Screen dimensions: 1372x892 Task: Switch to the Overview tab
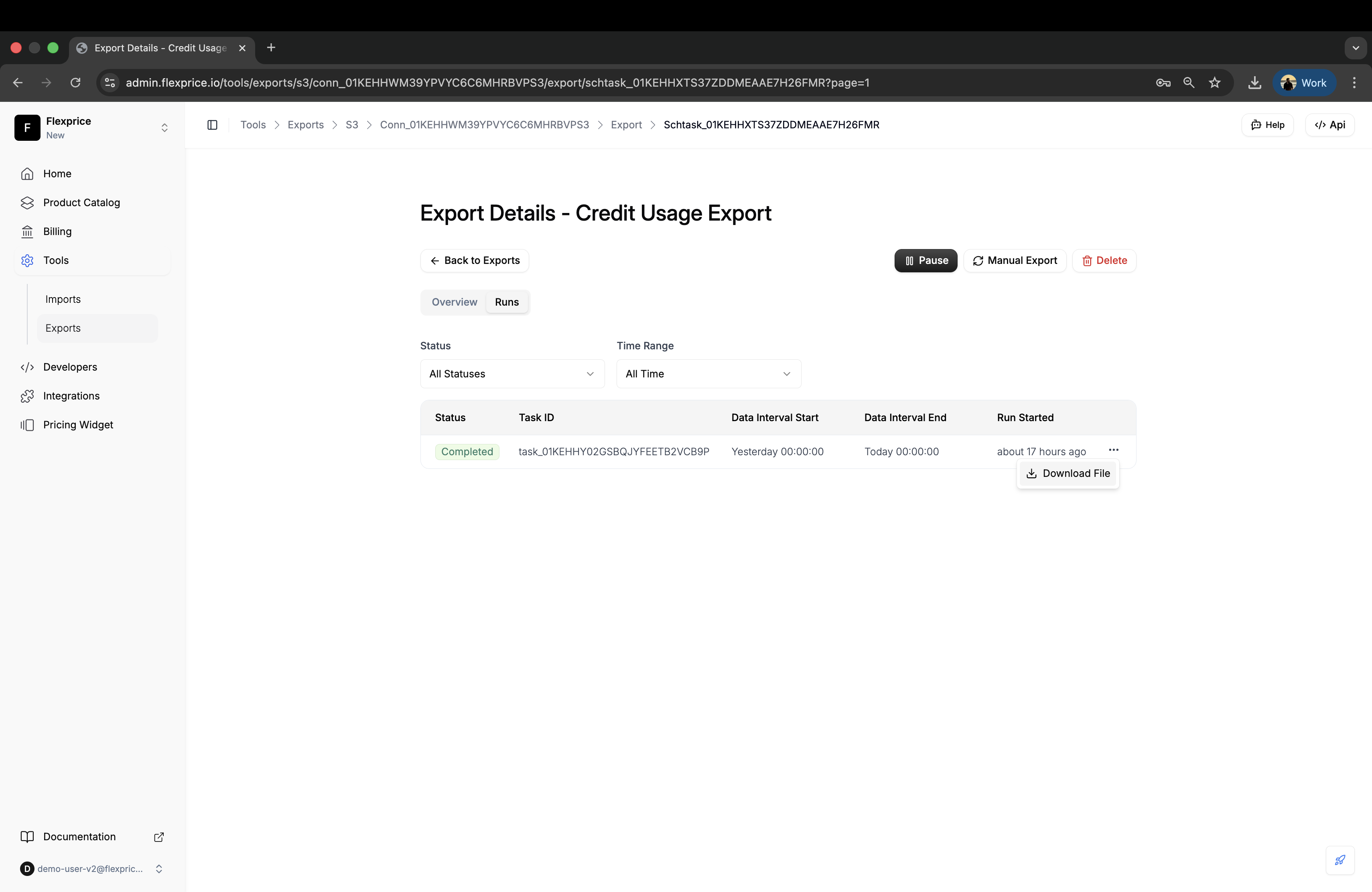coord(454,302)
